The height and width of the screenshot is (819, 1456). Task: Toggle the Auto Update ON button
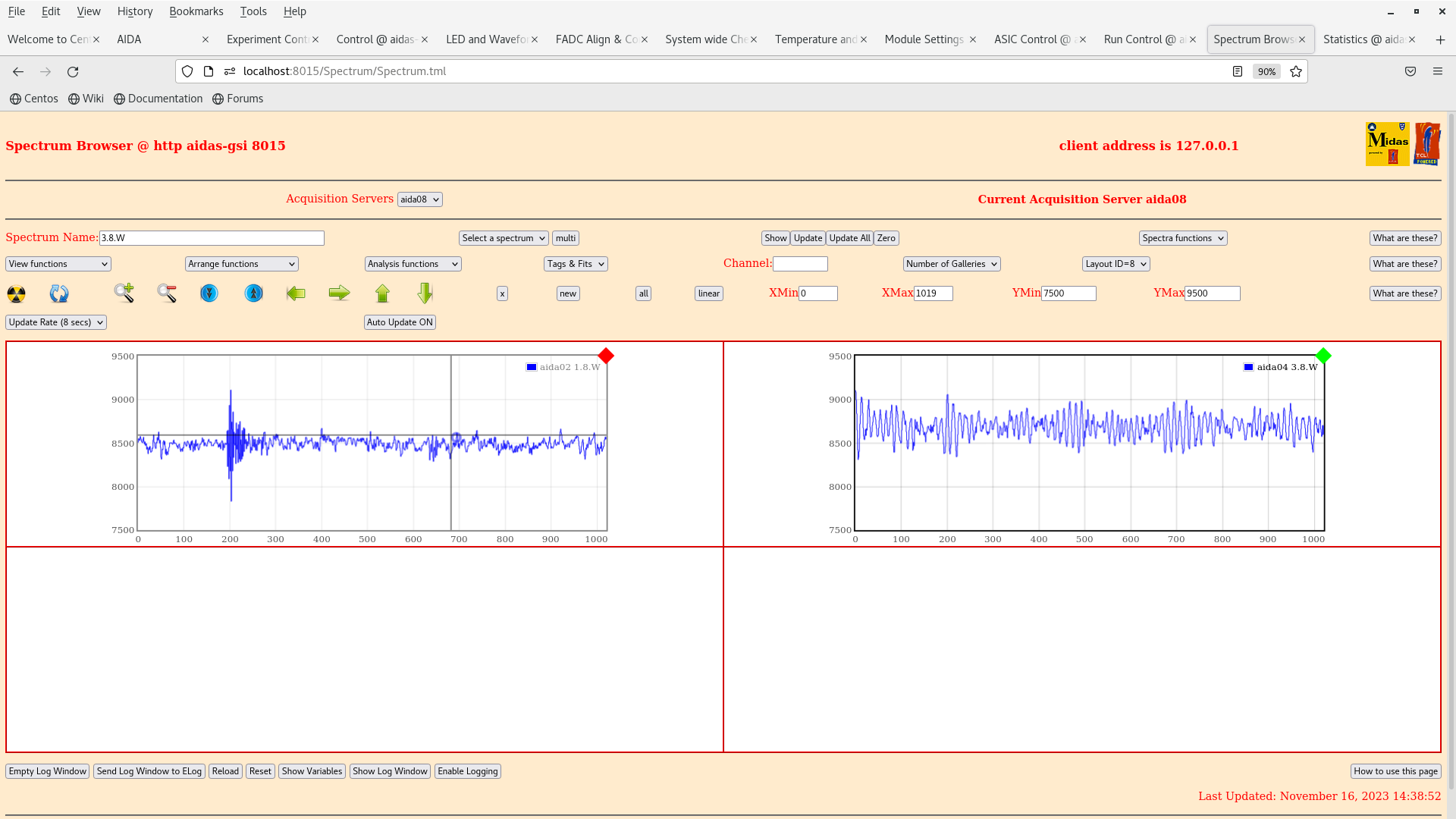400,322
